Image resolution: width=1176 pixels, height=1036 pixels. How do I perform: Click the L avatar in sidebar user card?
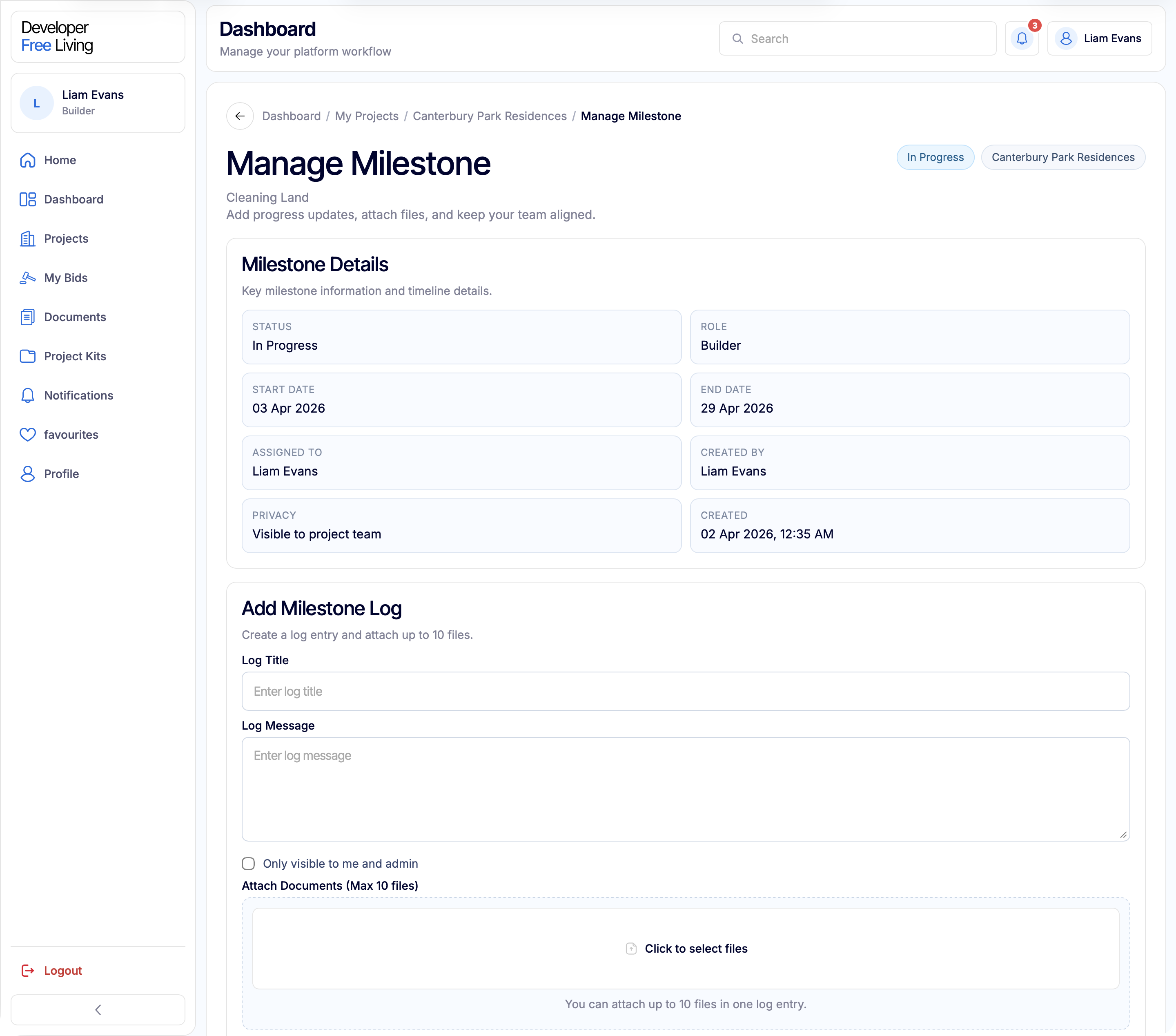click(37, 103)
